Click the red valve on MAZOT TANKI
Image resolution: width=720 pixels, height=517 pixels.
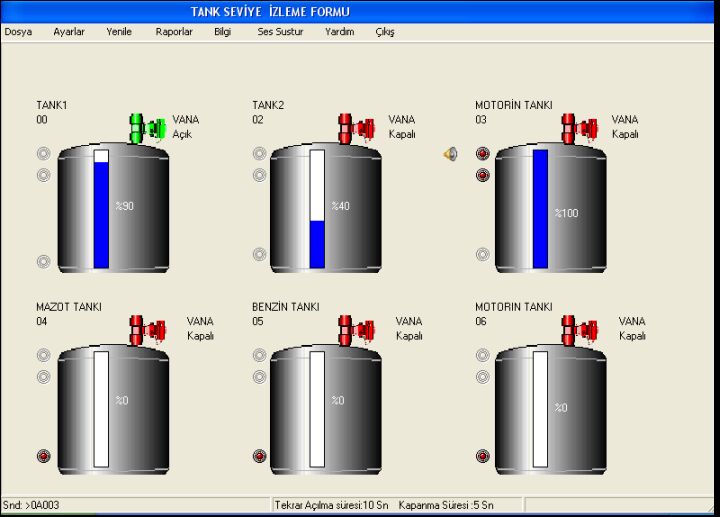click(x=146, y=329)
